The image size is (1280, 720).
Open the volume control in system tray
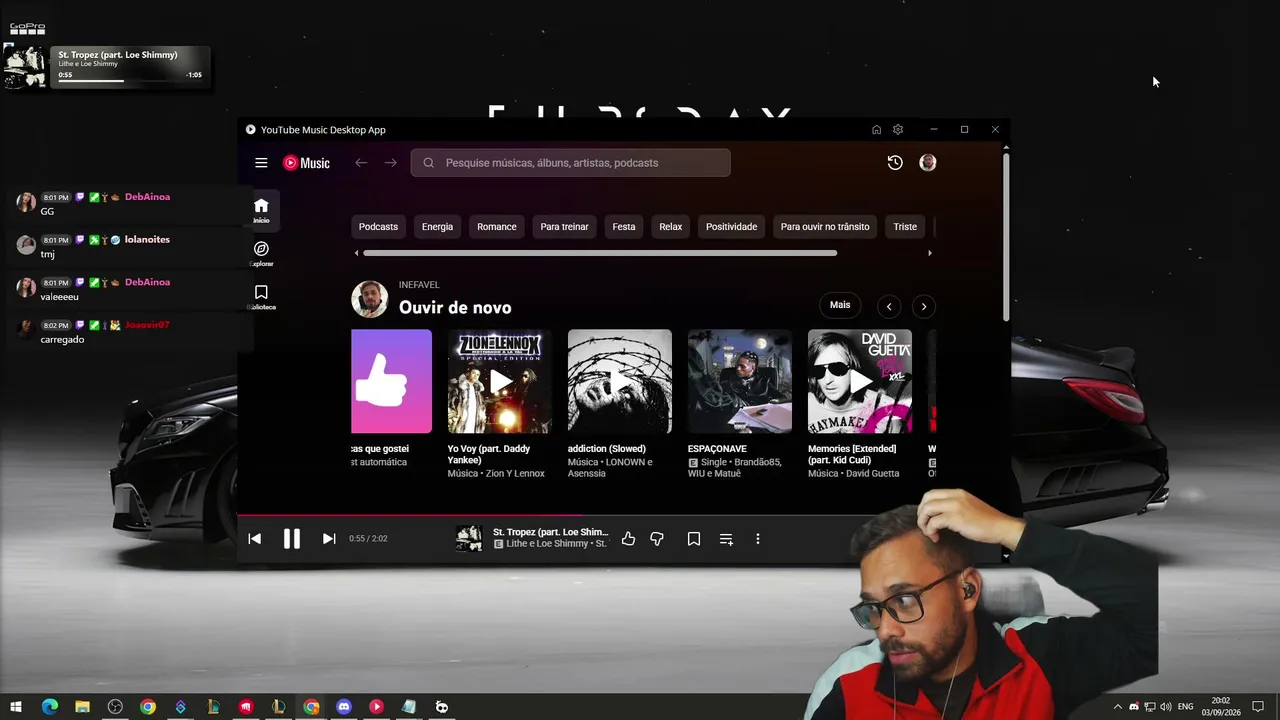tap(1166, 707)
